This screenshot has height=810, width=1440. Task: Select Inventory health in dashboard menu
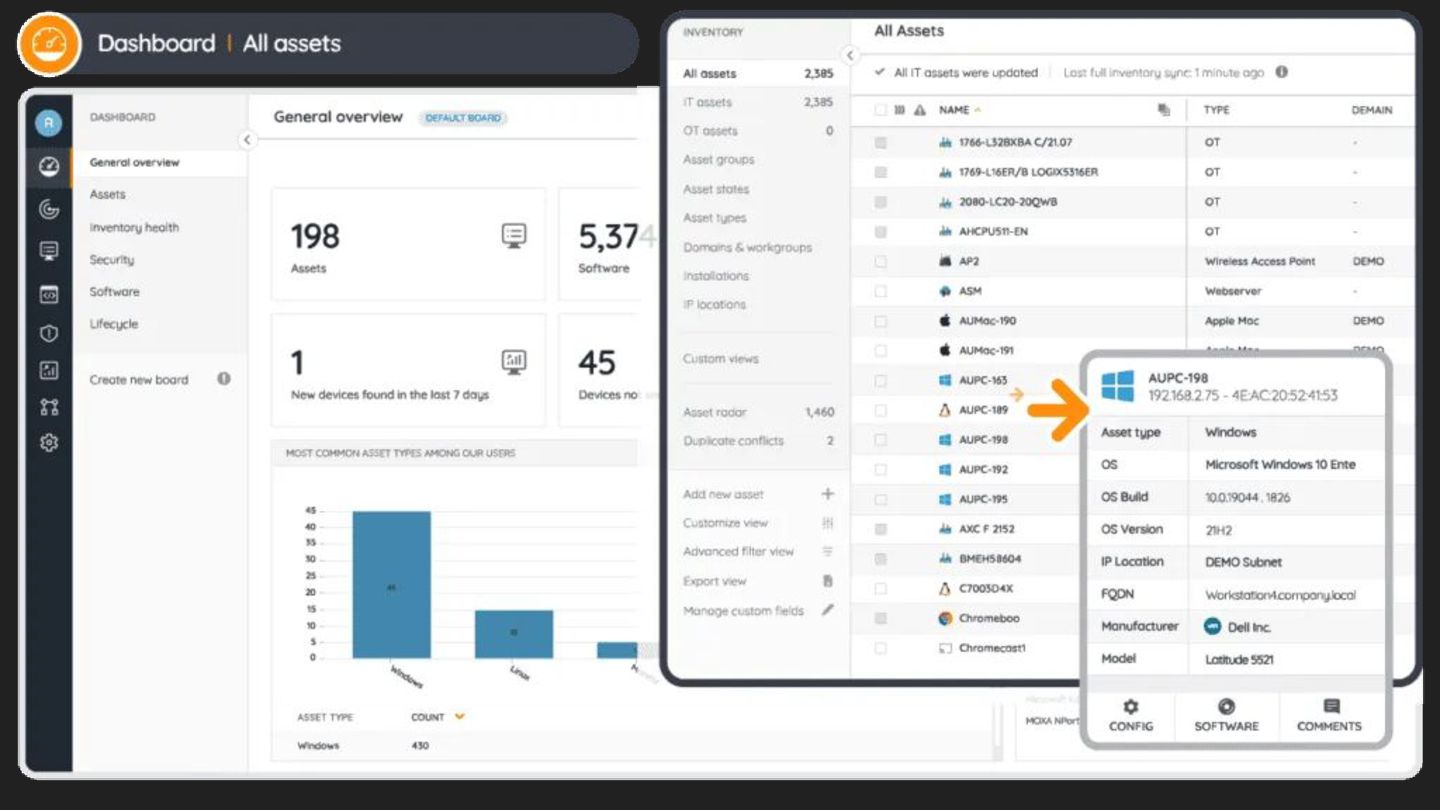(134, 227)
